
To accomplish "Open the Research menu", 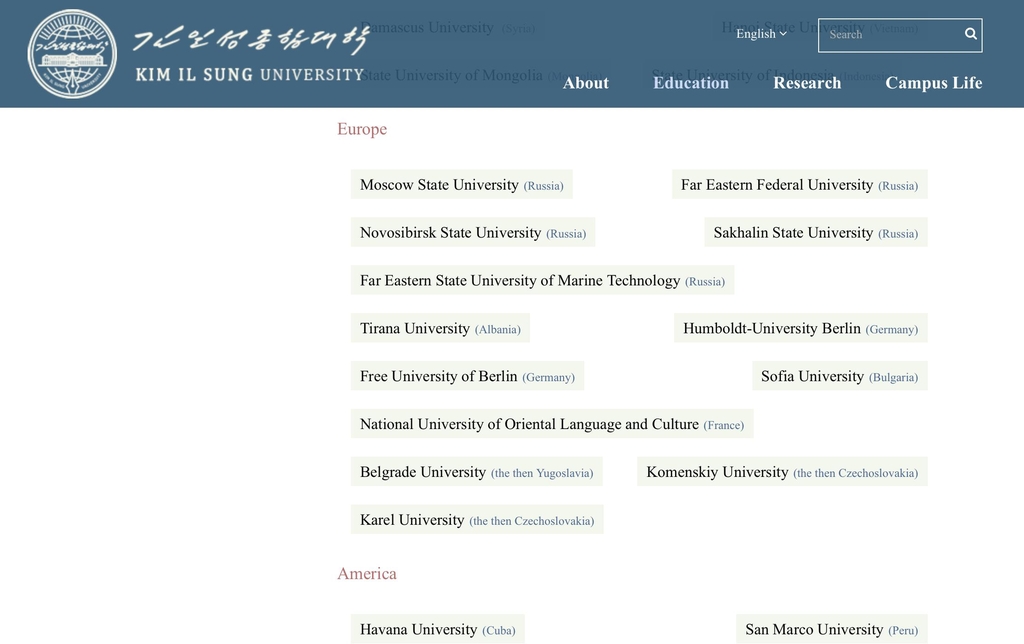I will click(x=807, y=83).
